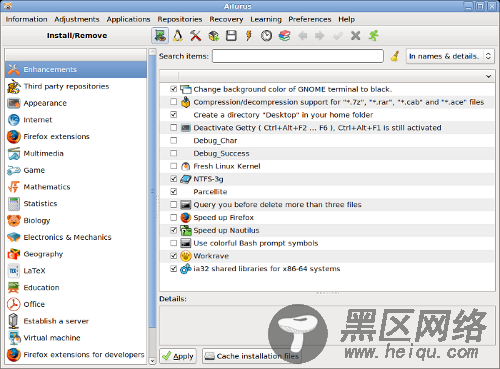Check Compression/decompression support checkbox
The width and height of the screenshot is (500, 369).
(173, 102)
